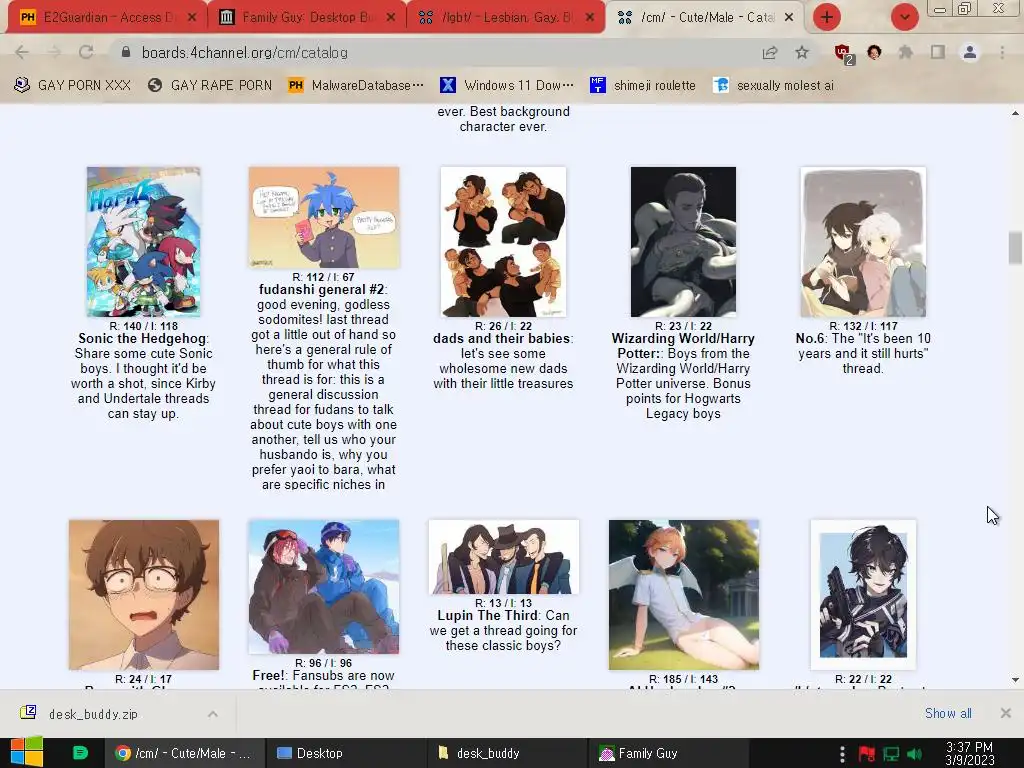Image resolution: width=1024 pixels, height=768 pixels.
Task: Open a new tab with the plus button
Action: pos(827,17)
